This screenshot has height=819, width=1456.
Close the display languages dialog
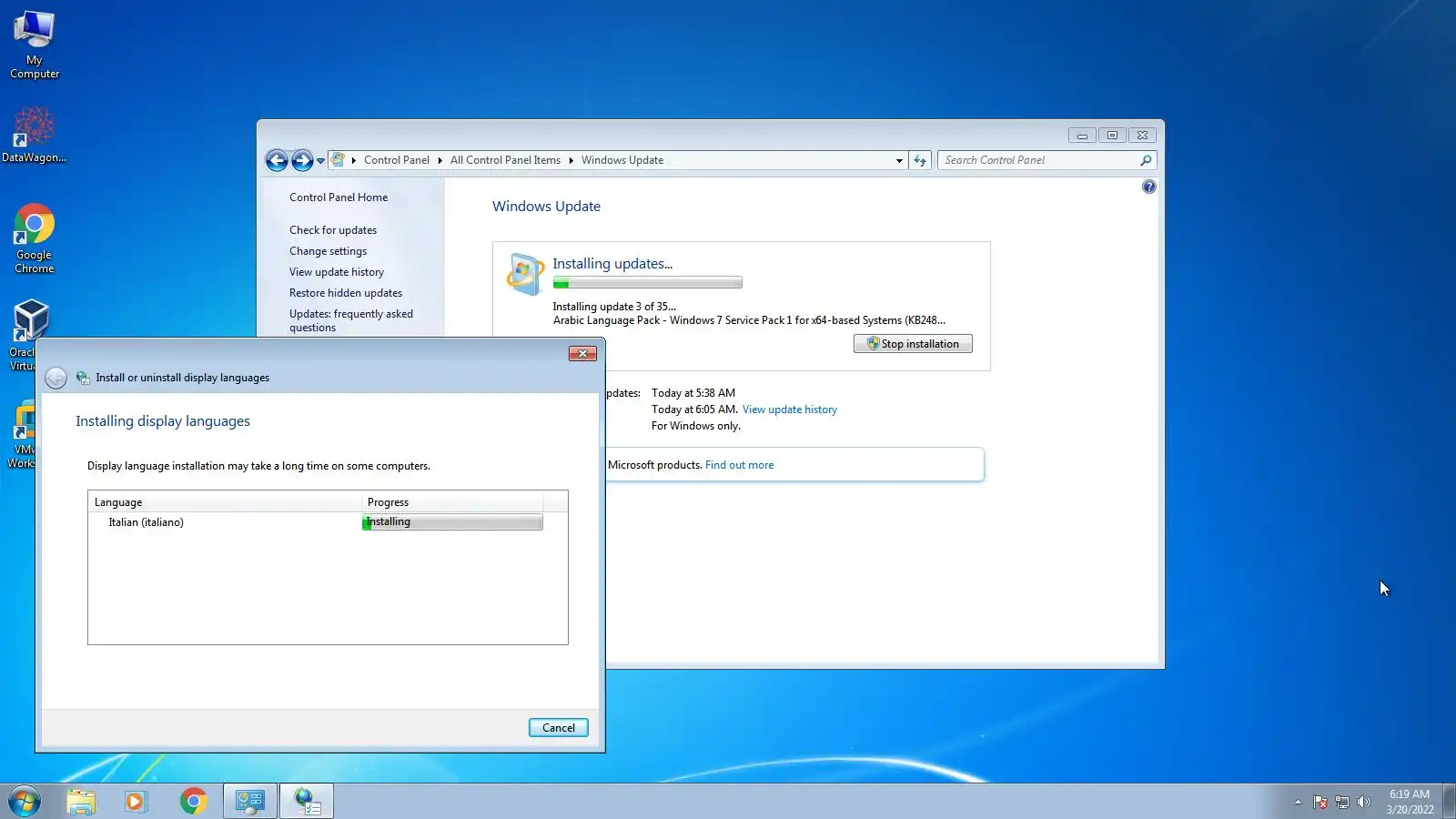click(x=582, y=354)
